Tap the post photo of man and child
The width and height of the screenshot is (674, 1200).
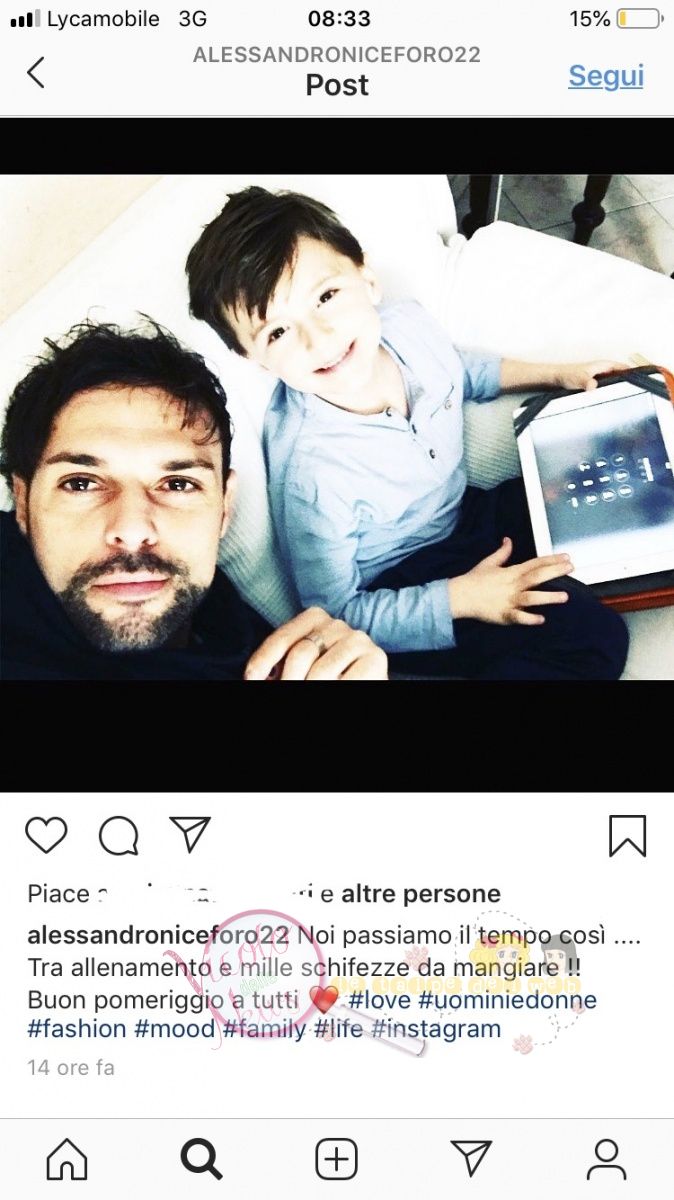pos(337,428)
